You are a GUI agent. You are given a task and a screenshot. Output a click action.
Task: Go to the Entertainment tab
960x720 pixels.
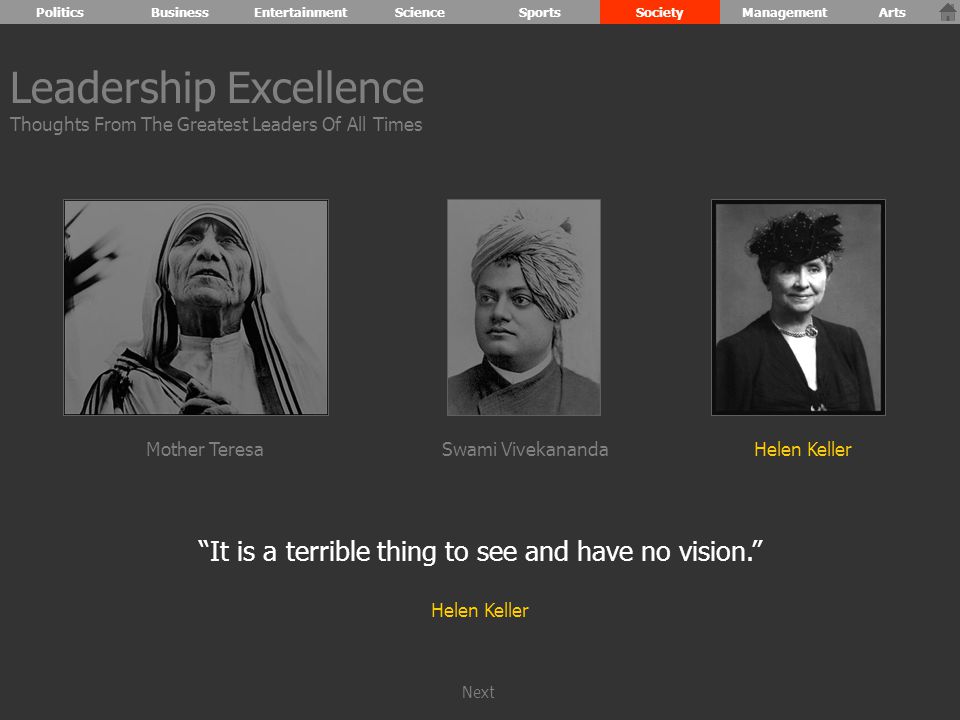coord(300,12)
